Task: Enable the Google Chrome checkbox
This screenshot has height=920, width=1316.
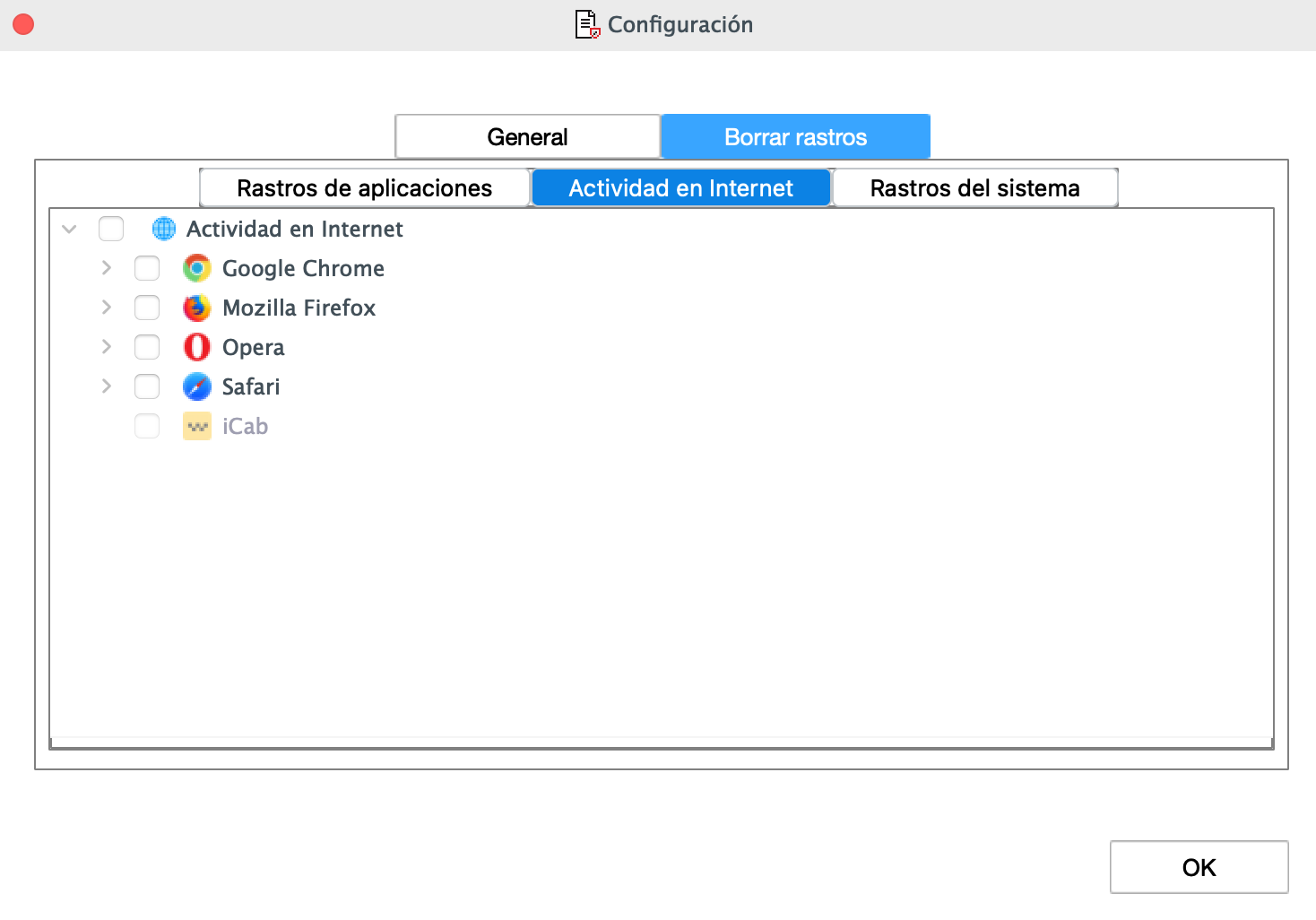Action: 147,268
